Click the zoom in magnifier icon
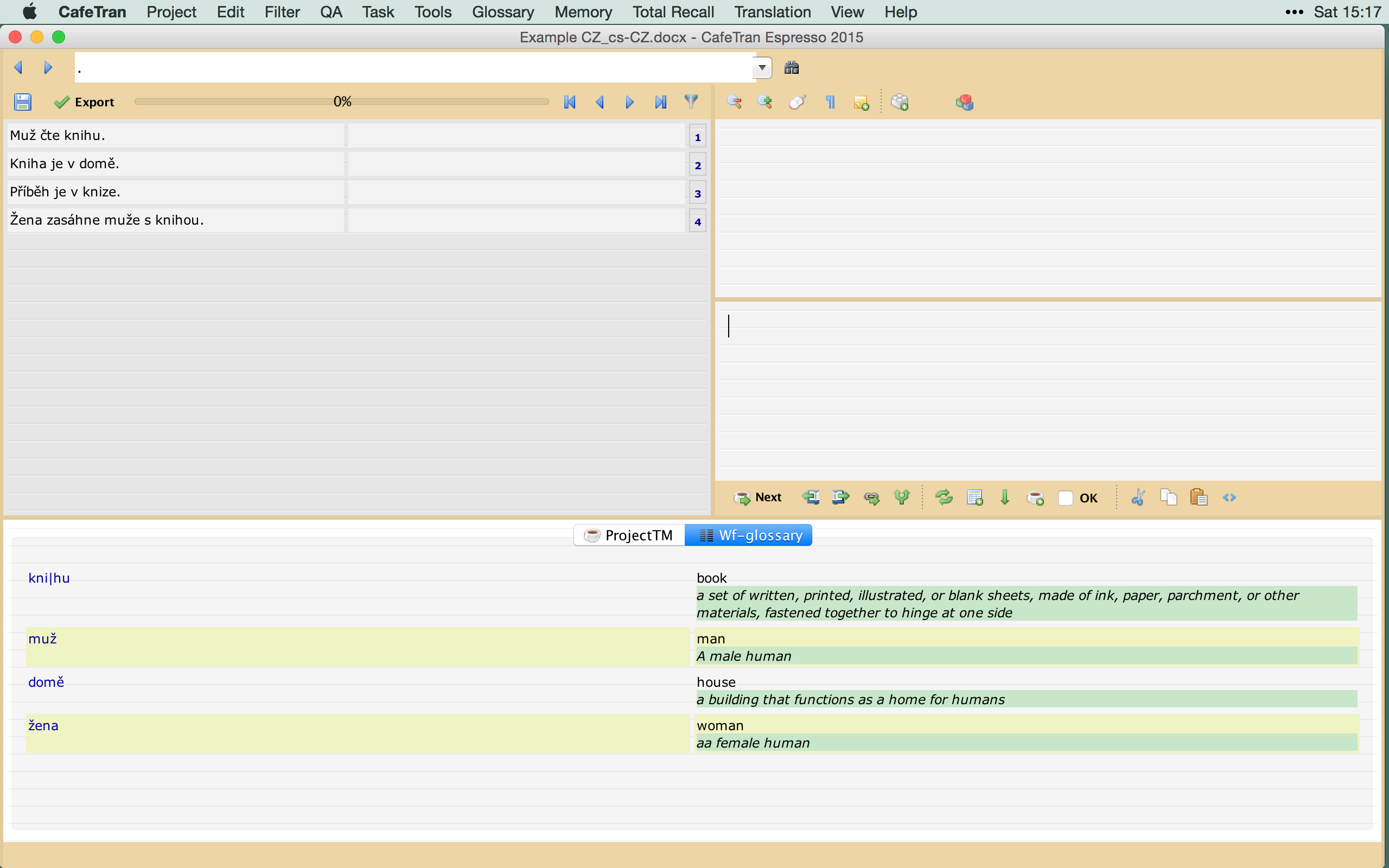 click(x=764, y=102)
